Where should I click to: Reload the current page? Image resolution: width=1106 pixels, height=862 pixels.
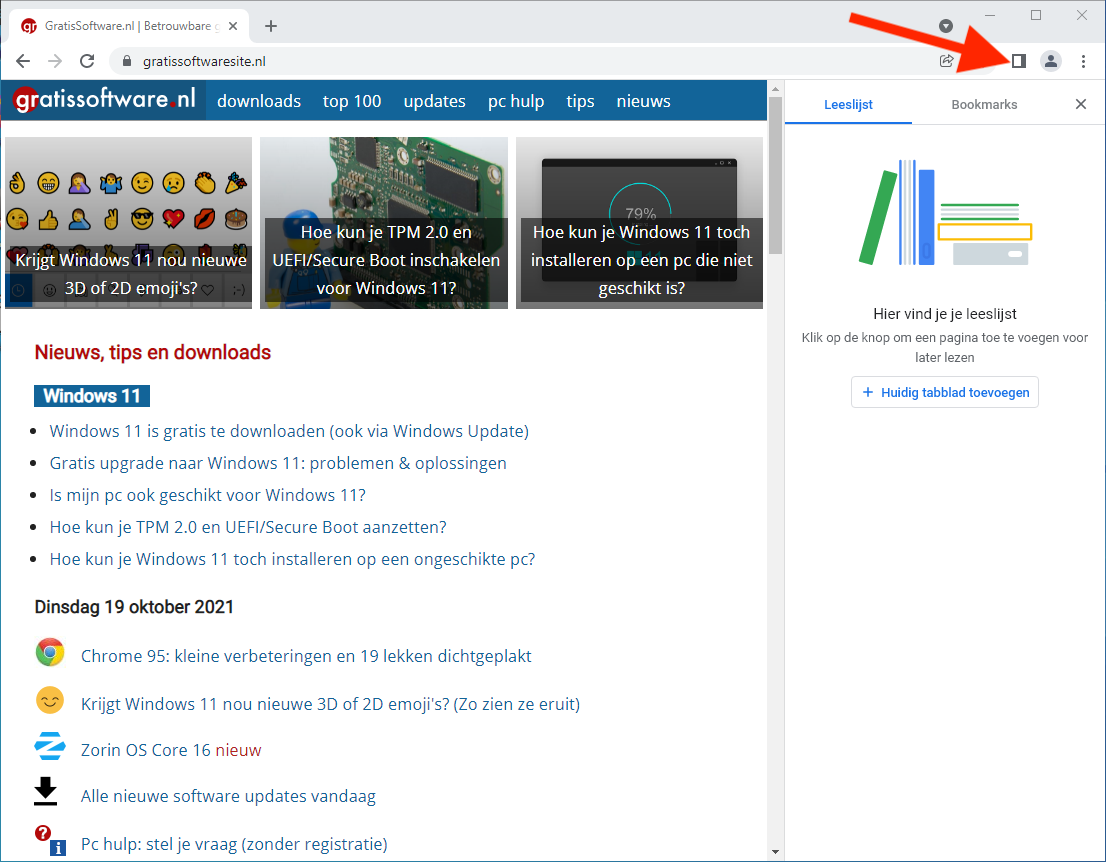(87, 61)
